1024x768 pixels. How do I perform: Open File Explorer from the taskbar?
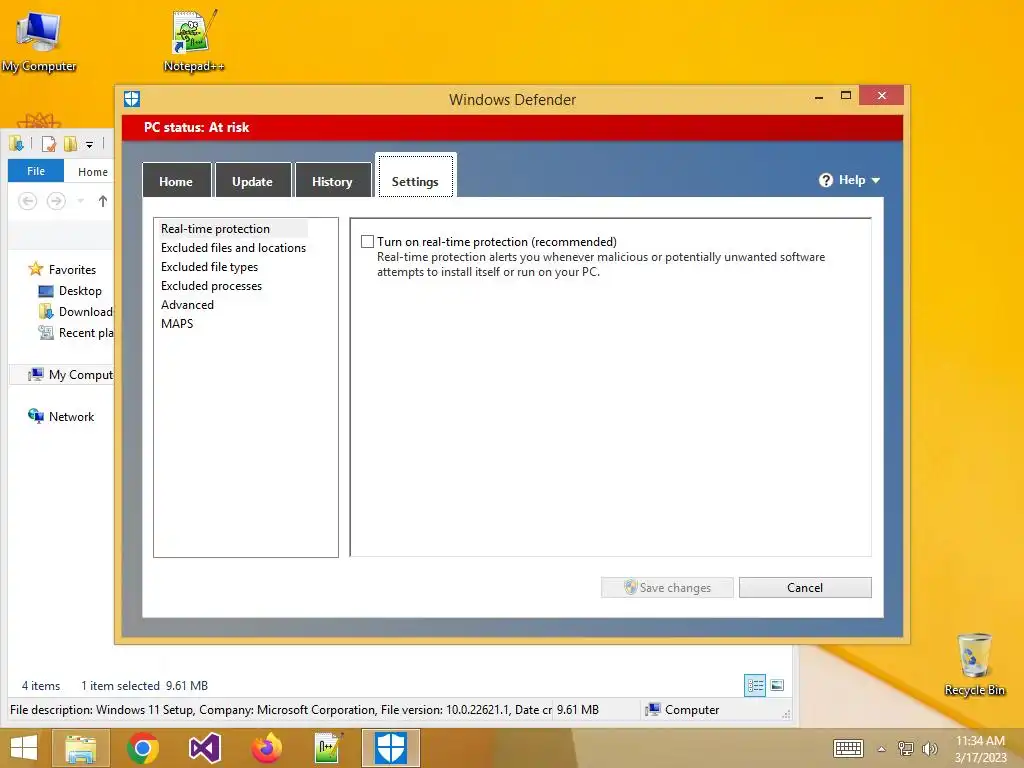pyautogui.click(x=81, y=748)
